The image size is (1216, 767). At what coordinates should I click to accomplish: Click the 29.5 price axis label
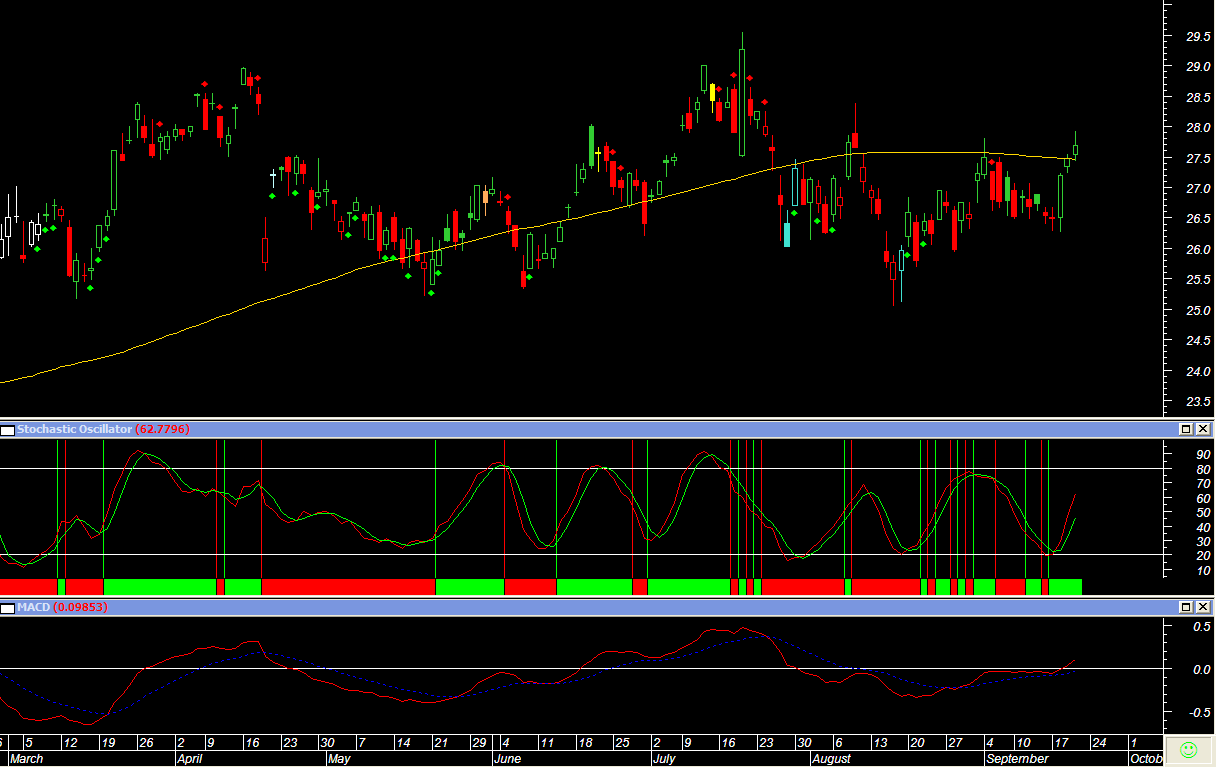click(1198, 36)
